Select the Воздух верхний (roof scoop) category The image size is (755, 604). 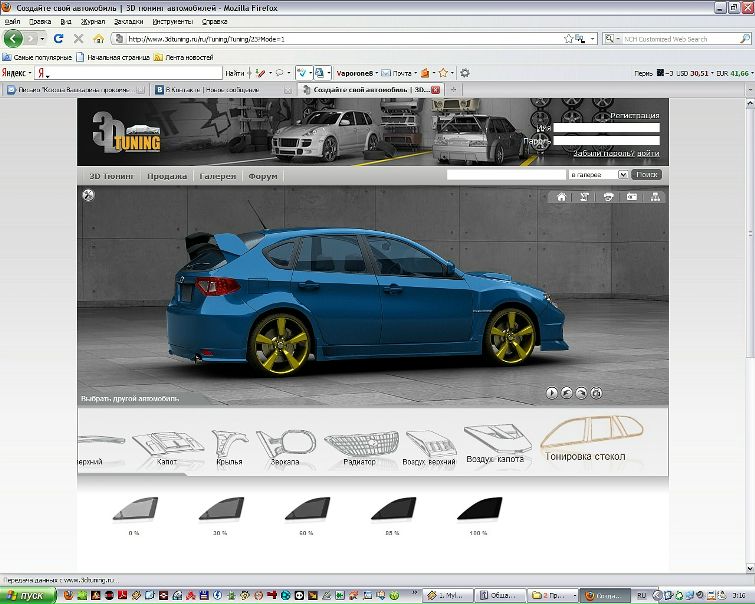(x=429, y=448)
